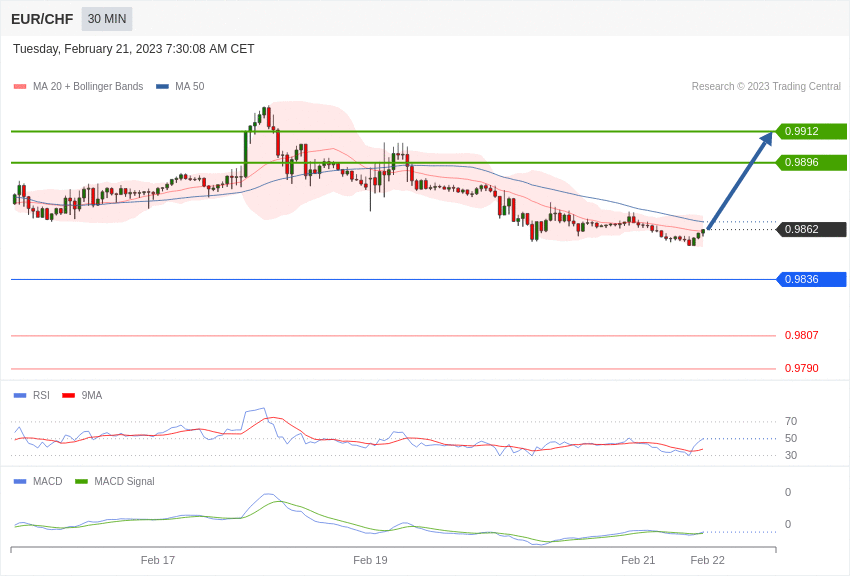Click the 0.9807 support level label

802,335
